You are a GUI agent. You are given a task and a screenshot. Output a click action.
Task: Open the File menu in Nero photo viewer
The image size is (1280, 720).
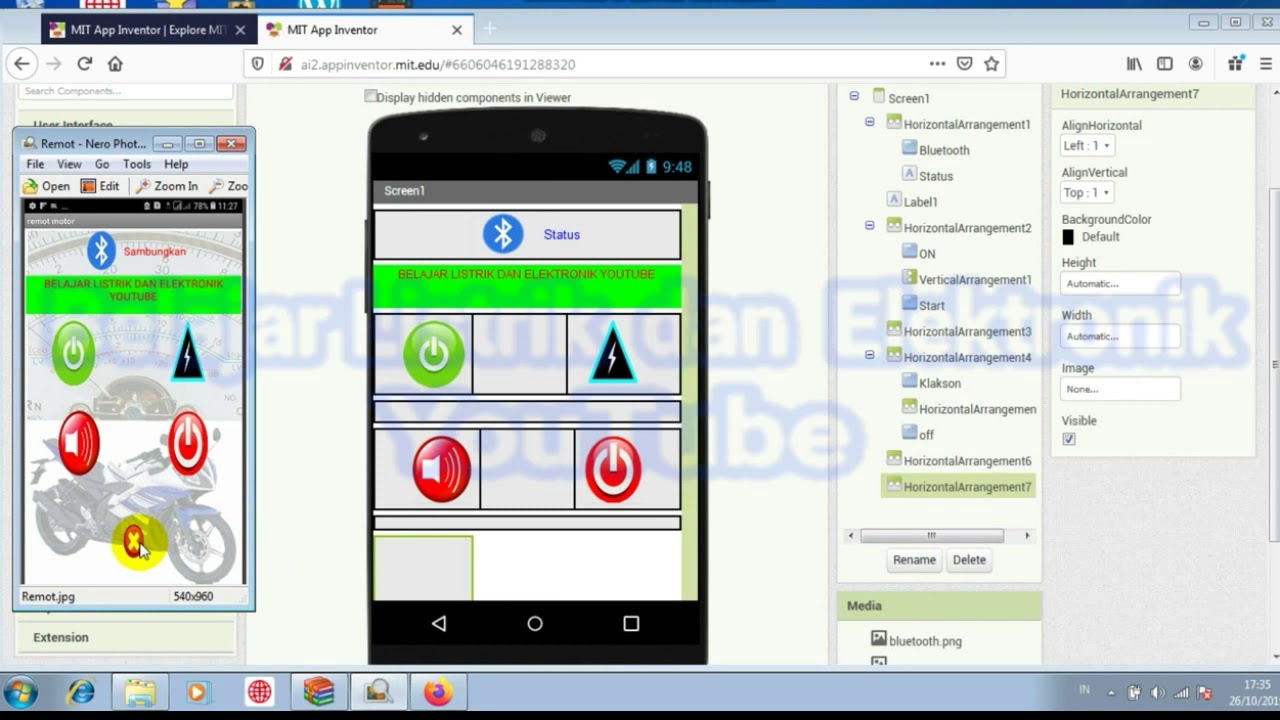35,164
